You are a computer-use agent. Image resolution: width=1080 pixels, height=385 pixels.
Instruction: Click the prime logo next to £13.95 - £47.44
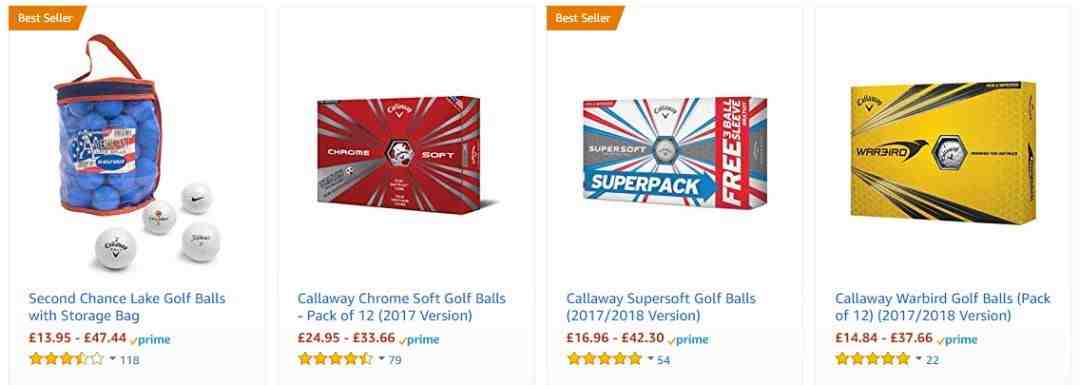[x=150, y=340]
